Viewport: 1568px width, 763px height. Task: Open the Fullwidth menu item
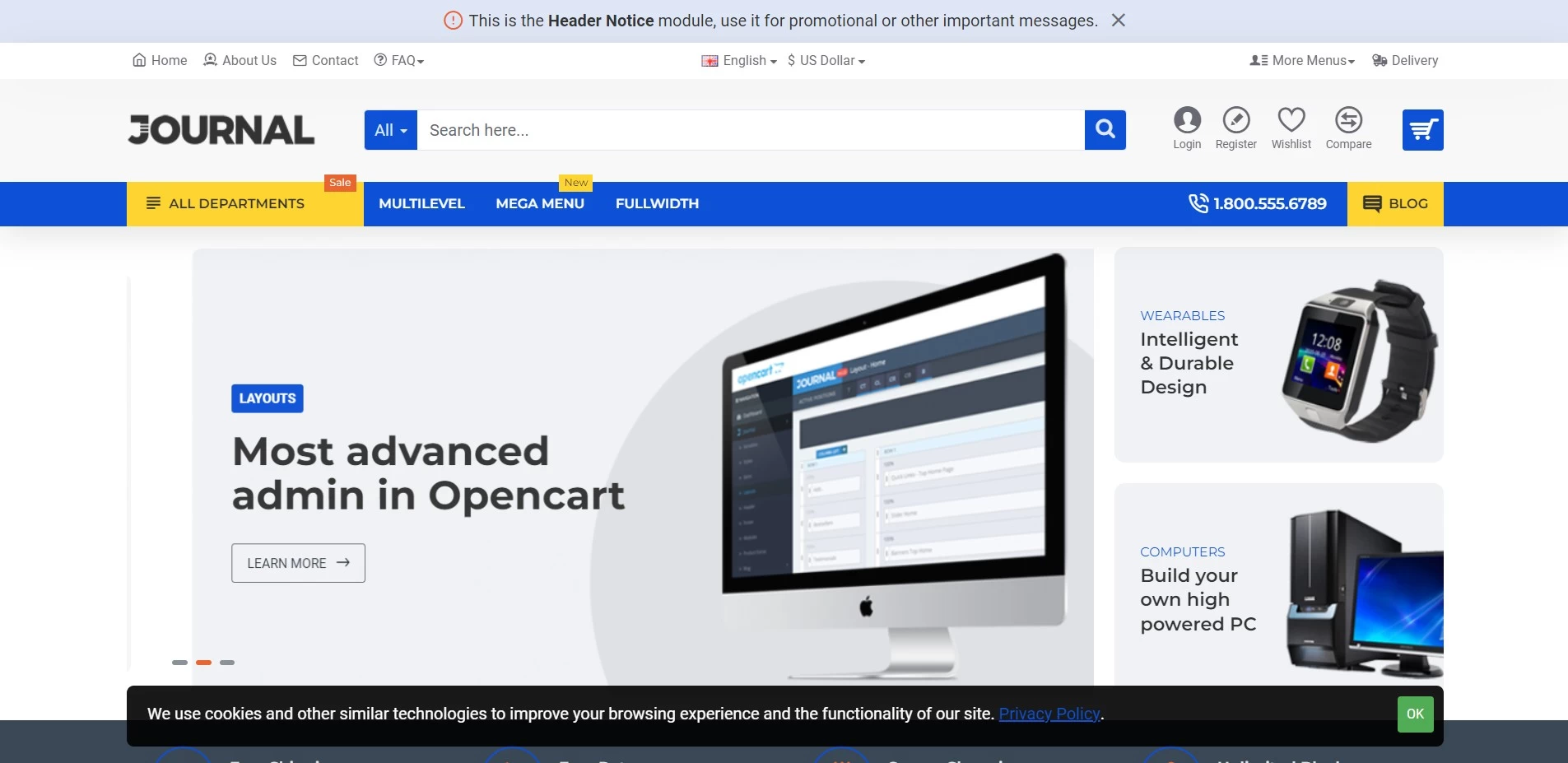point(657,203)
